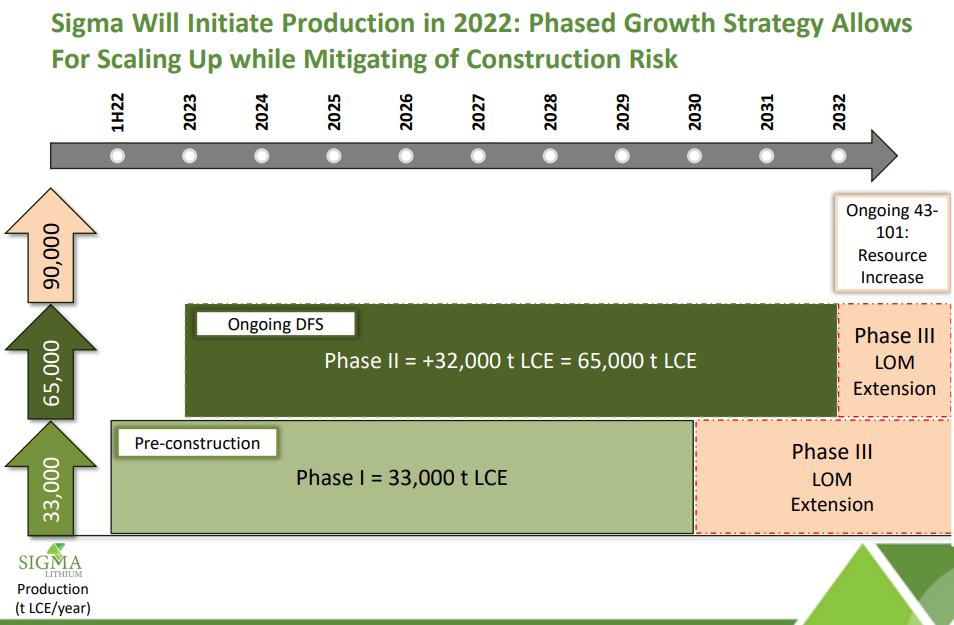
Task: Click 'Phase I = 33,000 t LCE' text
Action: (402, 478)
